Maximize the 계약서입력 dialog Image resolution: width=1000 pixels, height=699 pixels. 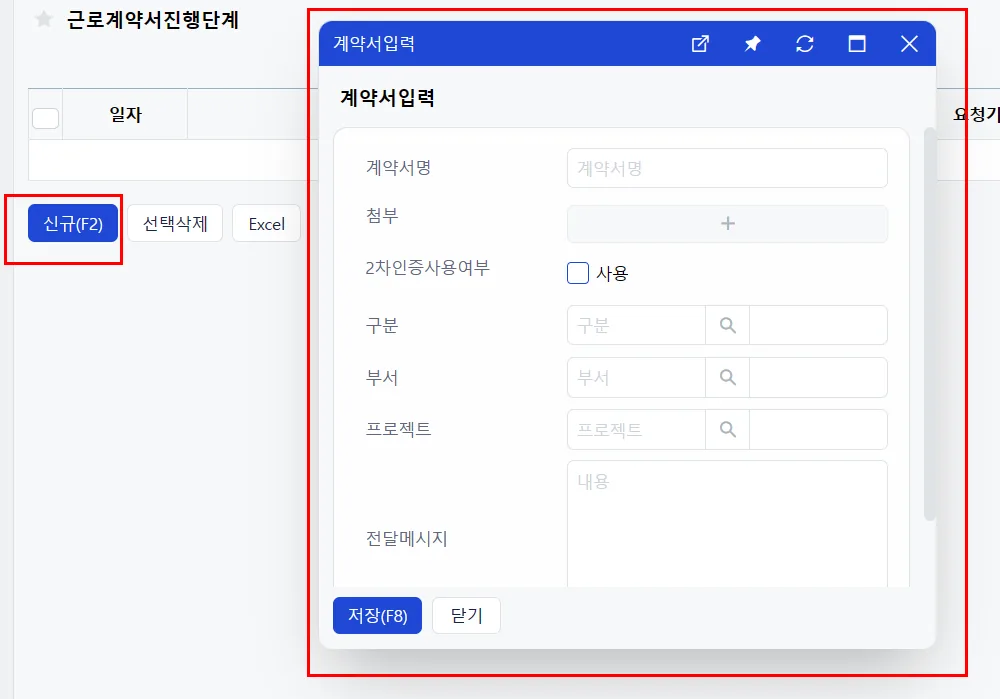[857, 44]
